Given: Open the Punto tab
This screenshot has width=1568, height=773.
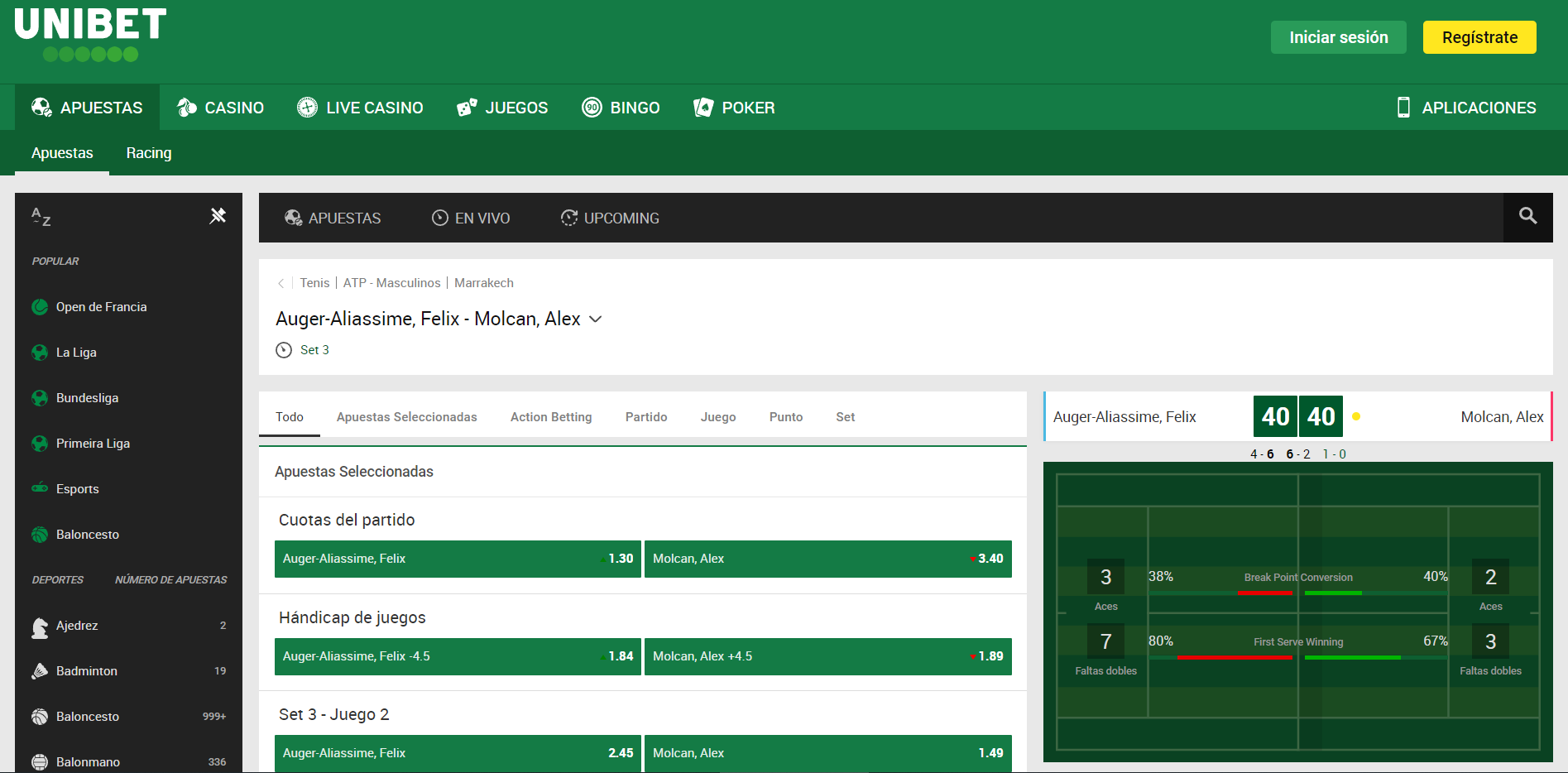Looking at the screenshot, I should 786,417.
